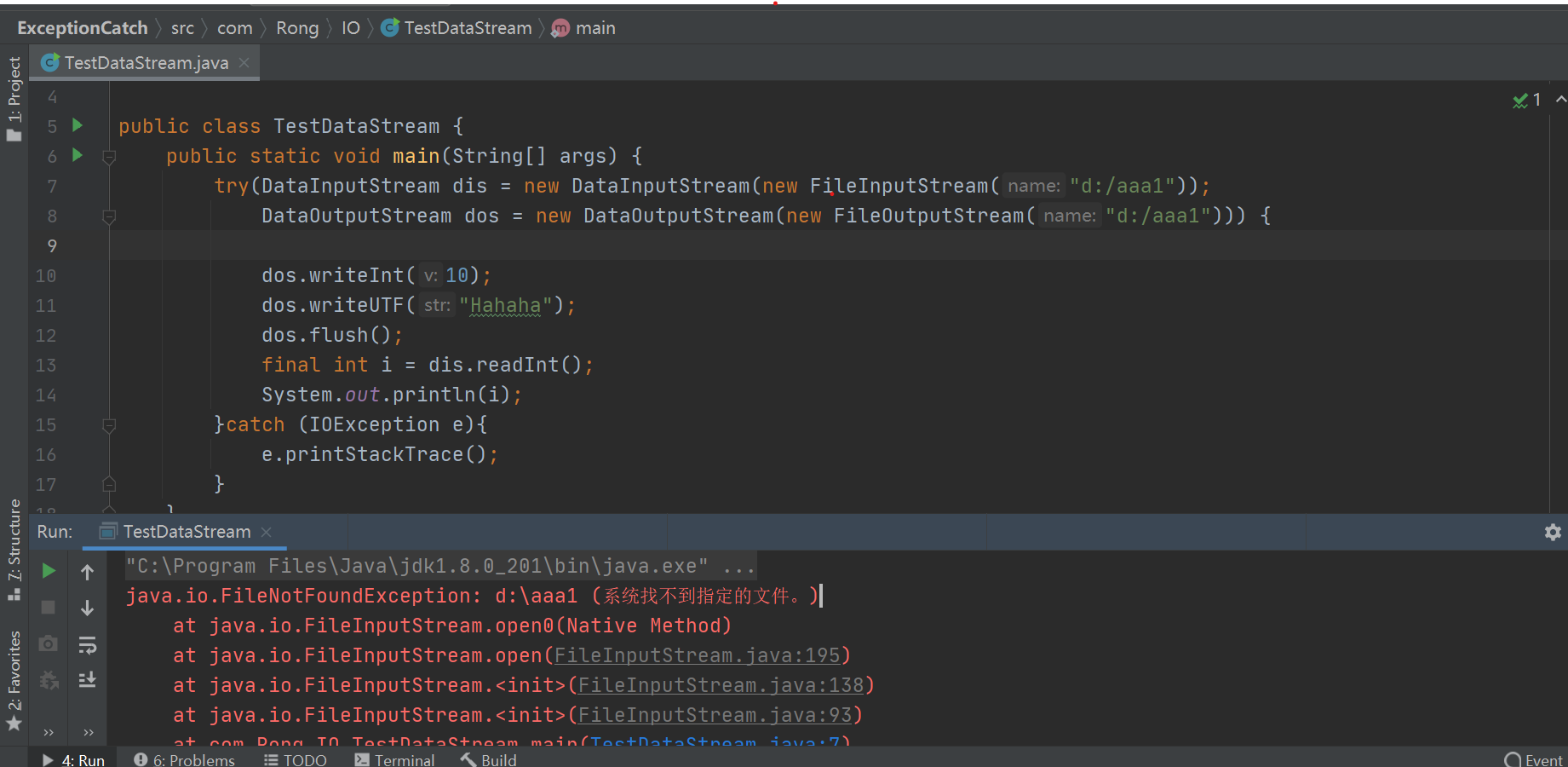Click the up the stack trace arrow
The image size is (1568, 767).
pyautogui.click(x=87, y=572)
